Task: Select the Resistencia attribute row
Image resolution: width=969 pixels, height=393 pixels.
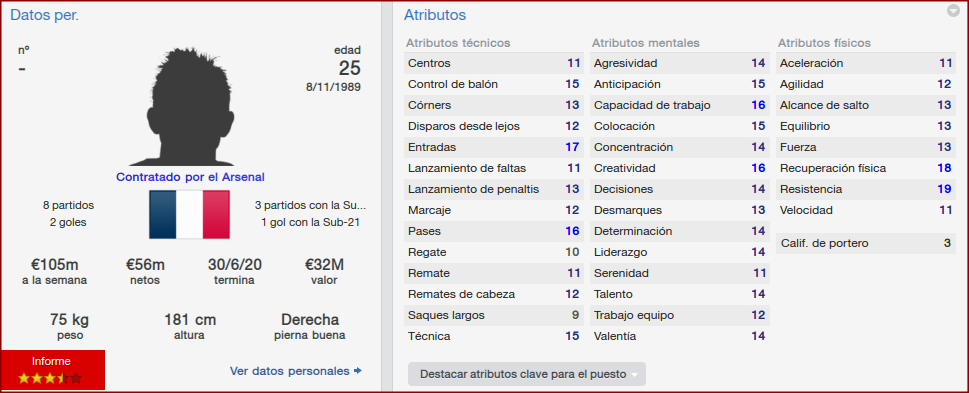Action: tap(866, 189)
